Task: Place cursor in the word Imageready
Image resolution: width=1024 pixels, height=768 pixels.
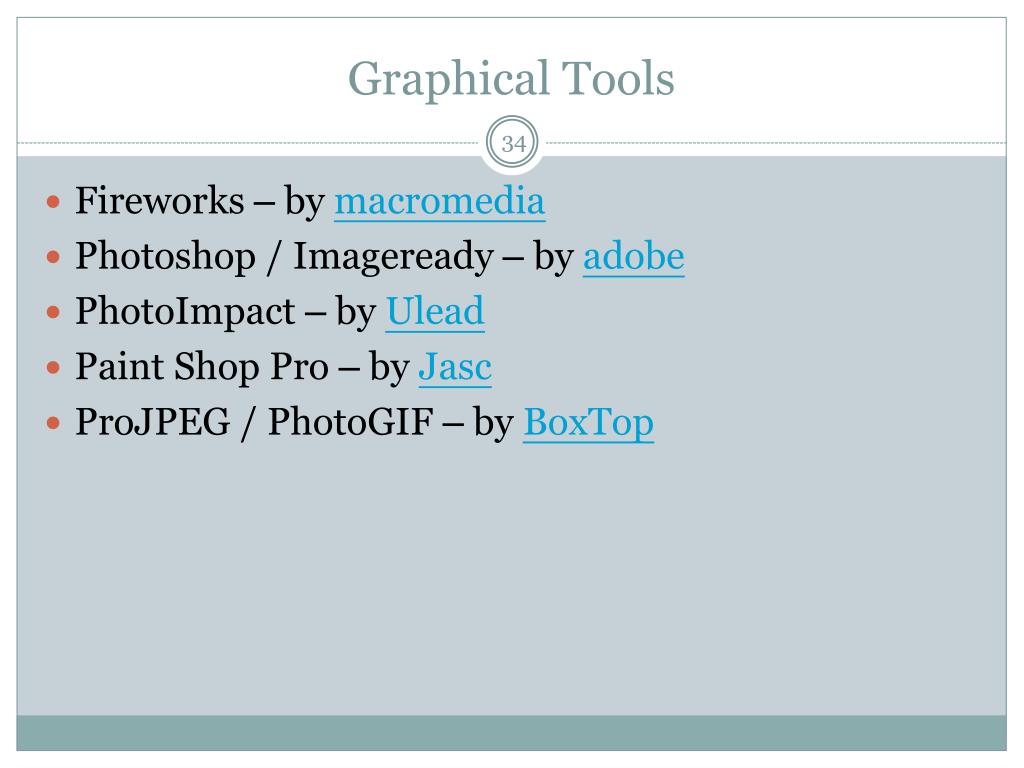Action: pos(392,257)
